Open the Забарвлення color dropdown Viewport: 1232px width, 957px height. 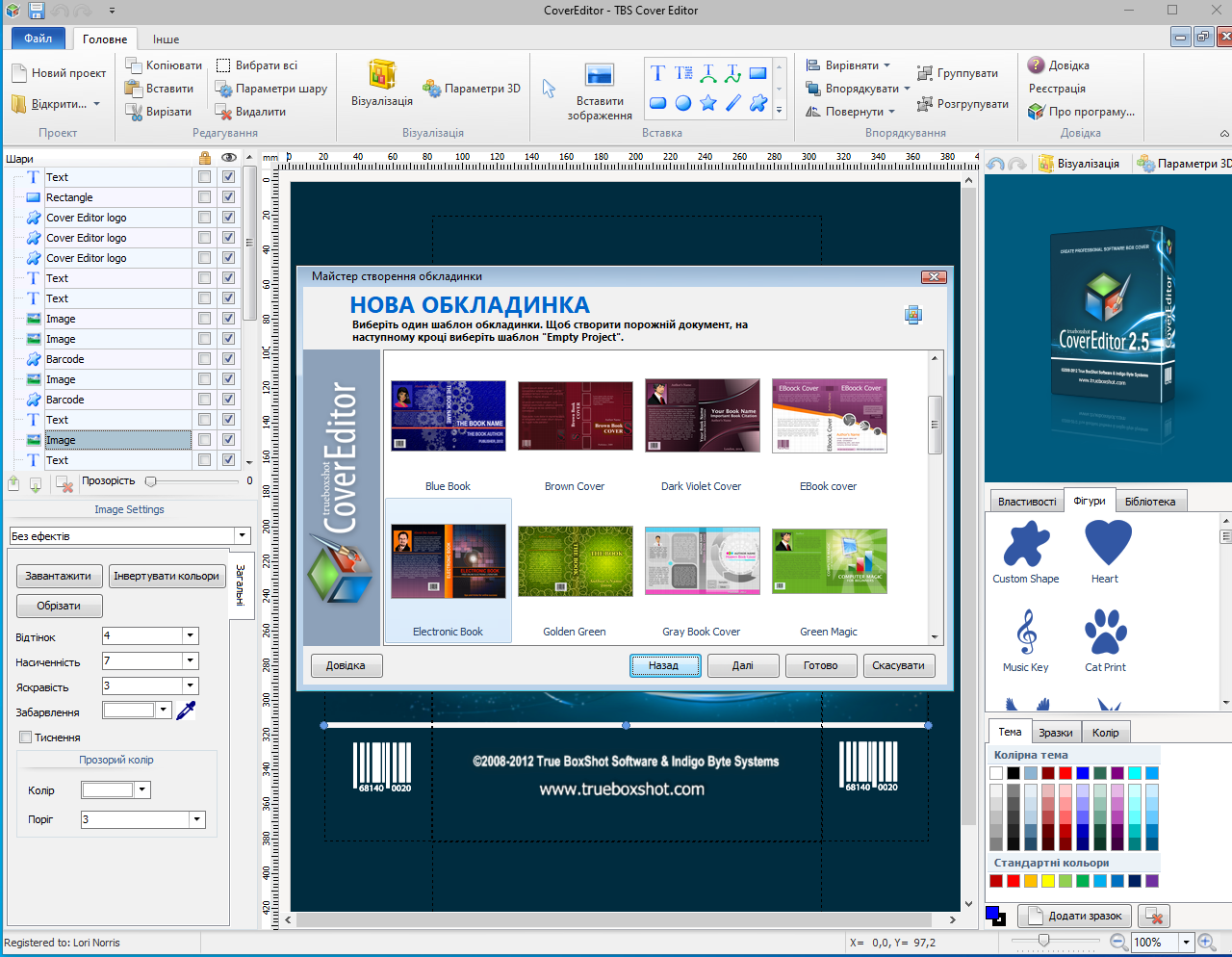click(x=163, y=711)
